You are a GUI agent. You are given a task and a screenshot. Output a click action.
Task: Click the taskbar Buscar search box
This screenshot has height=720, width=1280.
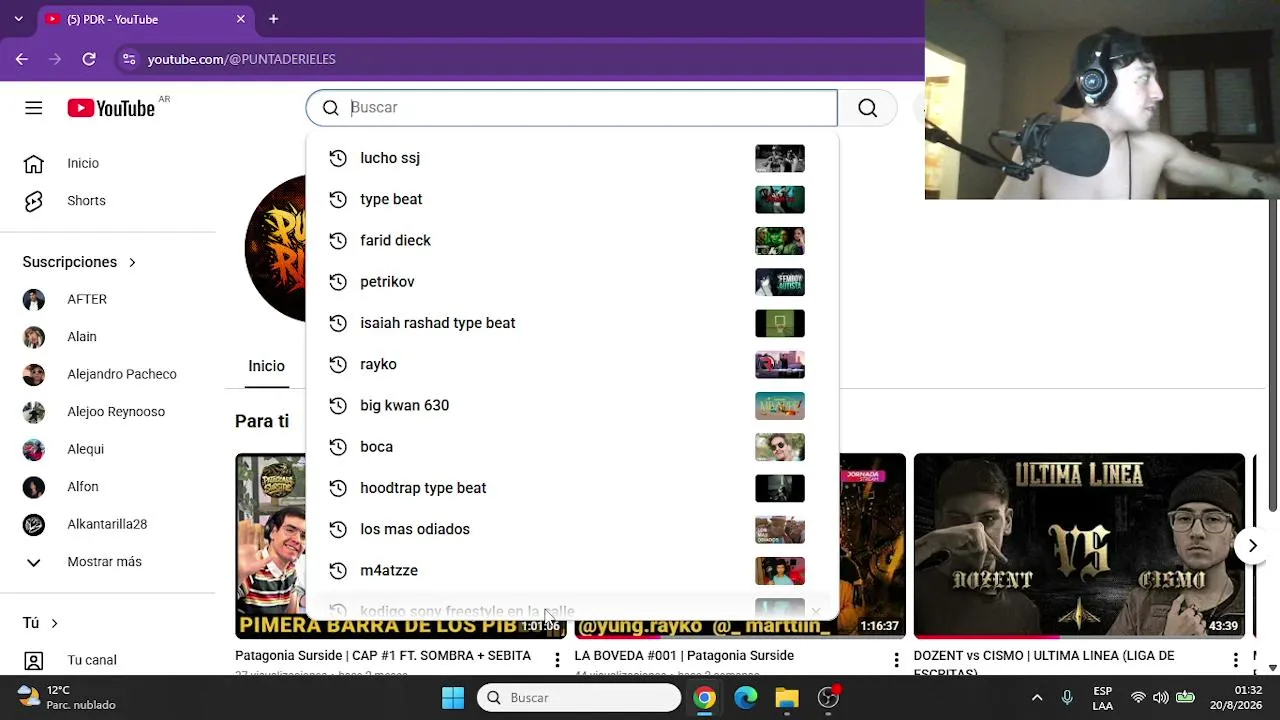point(579,698)
